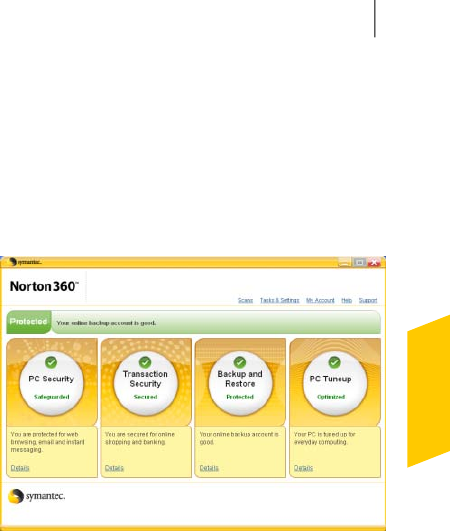The image size is (450, 531).
Task: Click the Norton 360 logo text
Action: pyautogui.click(x=44, y=286)
